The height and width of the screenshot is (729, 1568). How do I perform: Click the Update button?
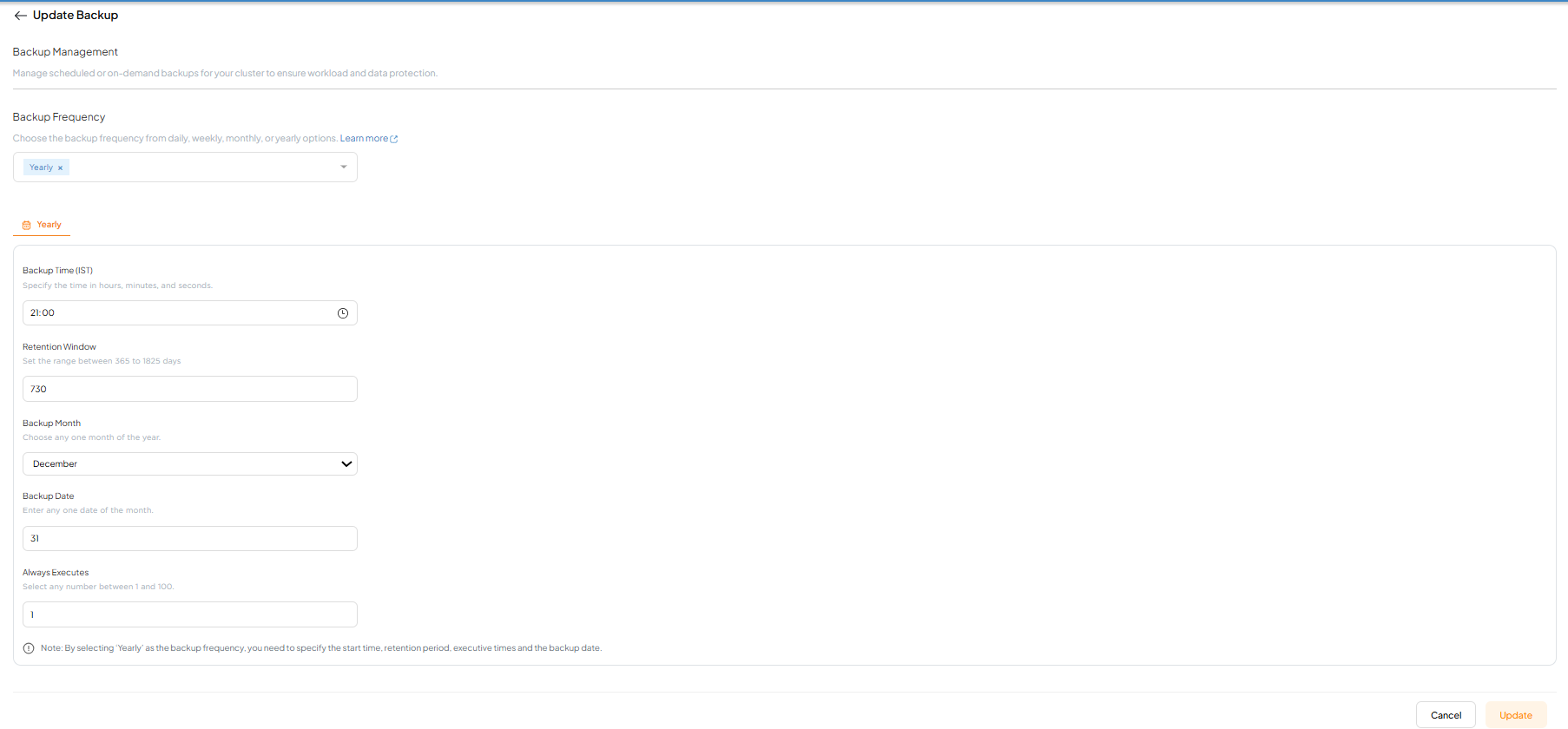pyautogui.click(x=1516, y=715)
